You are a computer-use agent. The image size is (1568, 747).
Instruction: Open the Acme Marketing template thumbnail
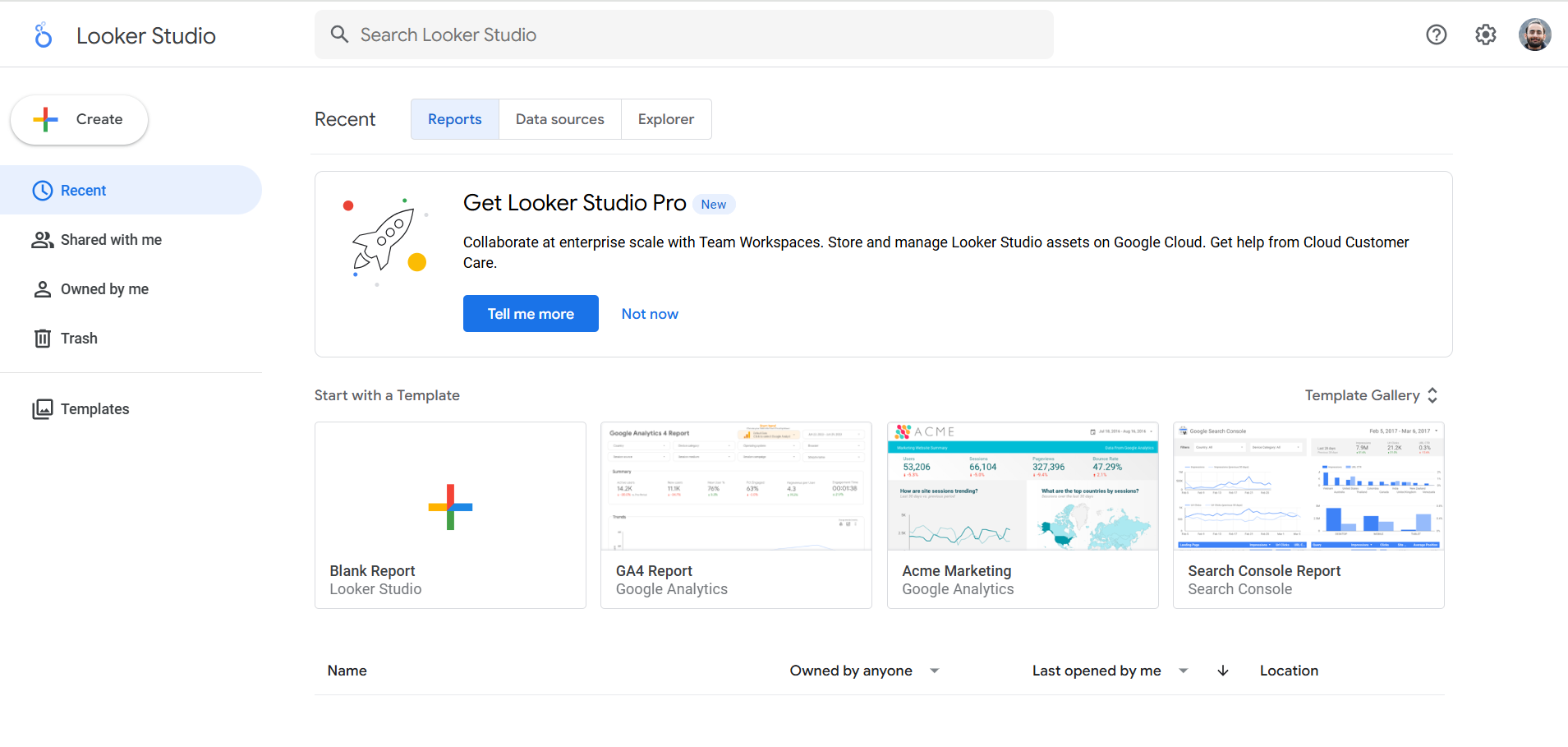1023,486
